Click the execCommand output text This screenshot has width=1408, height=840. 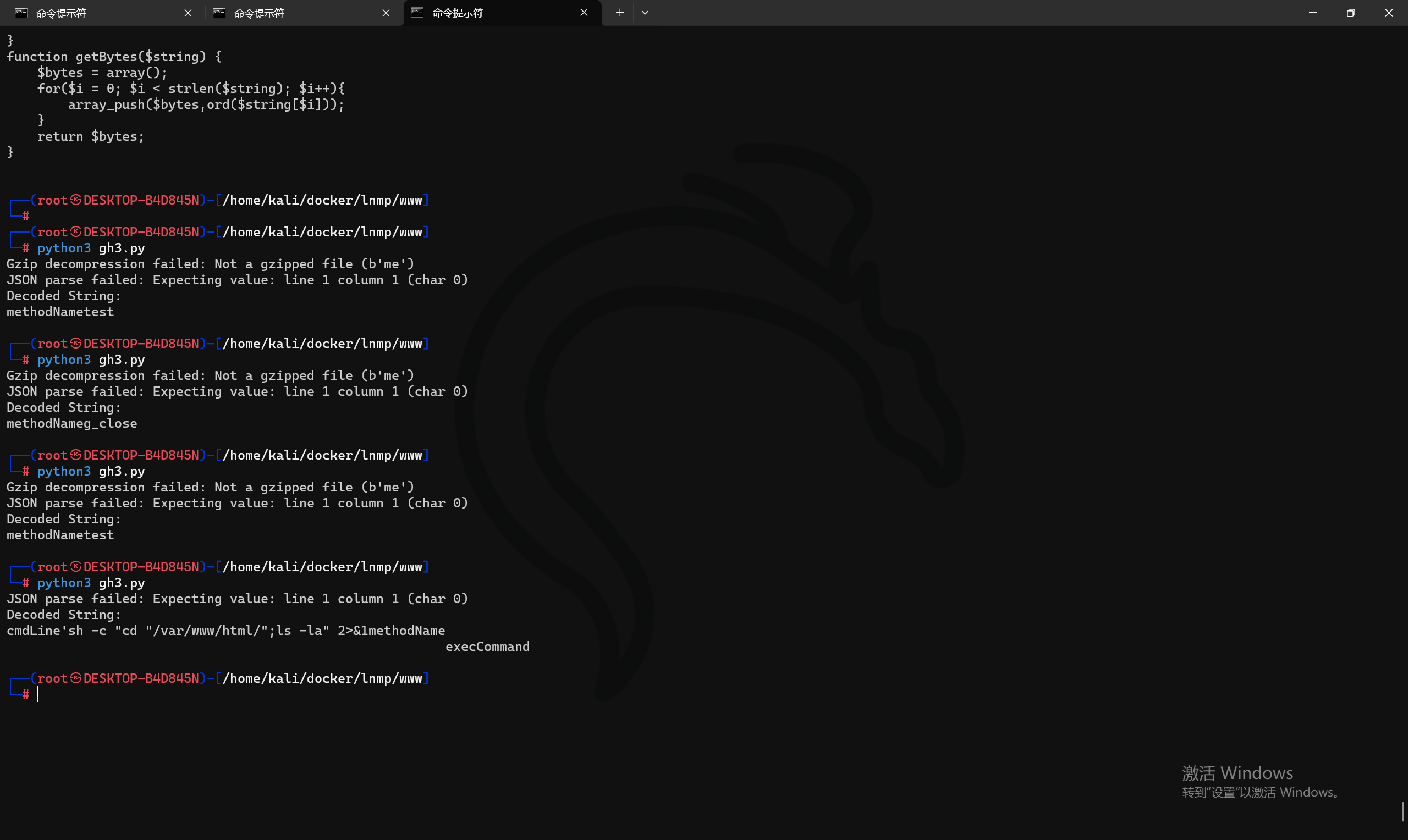487,646
